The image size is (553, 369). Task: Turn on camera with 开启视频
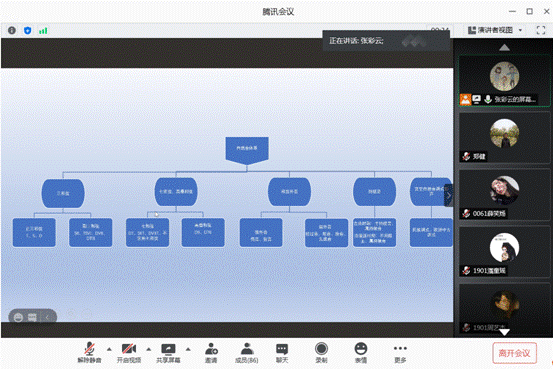click(129, 353)
